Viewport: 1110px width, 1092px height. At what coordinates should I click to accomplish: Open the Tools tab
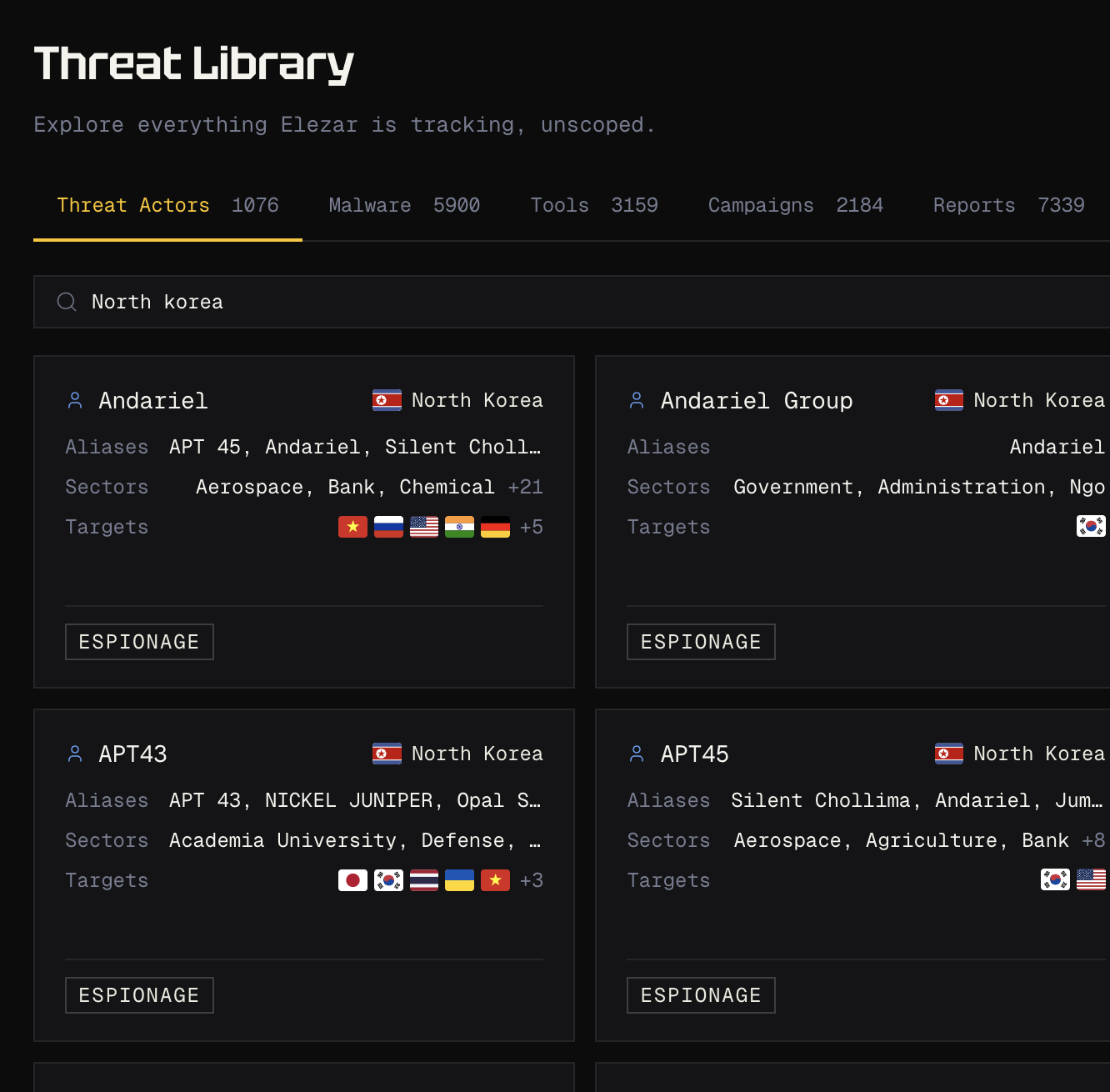click(594, 205)
